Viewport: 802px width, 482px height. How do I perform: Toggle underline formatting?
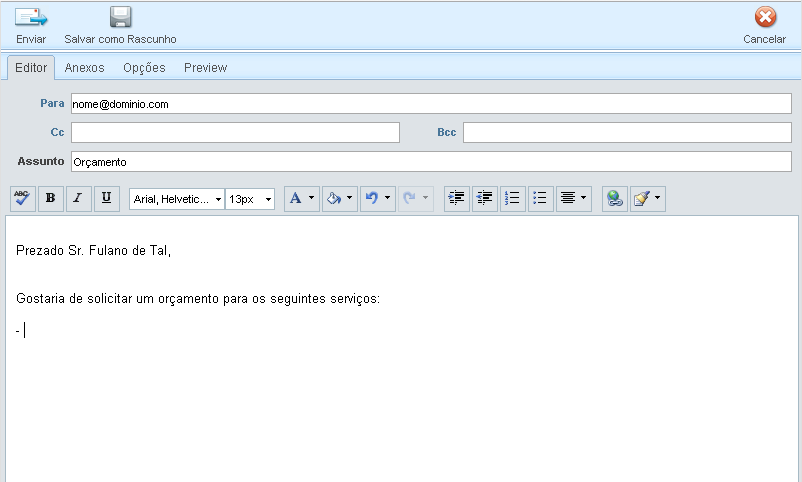click(x=107, y=198)
